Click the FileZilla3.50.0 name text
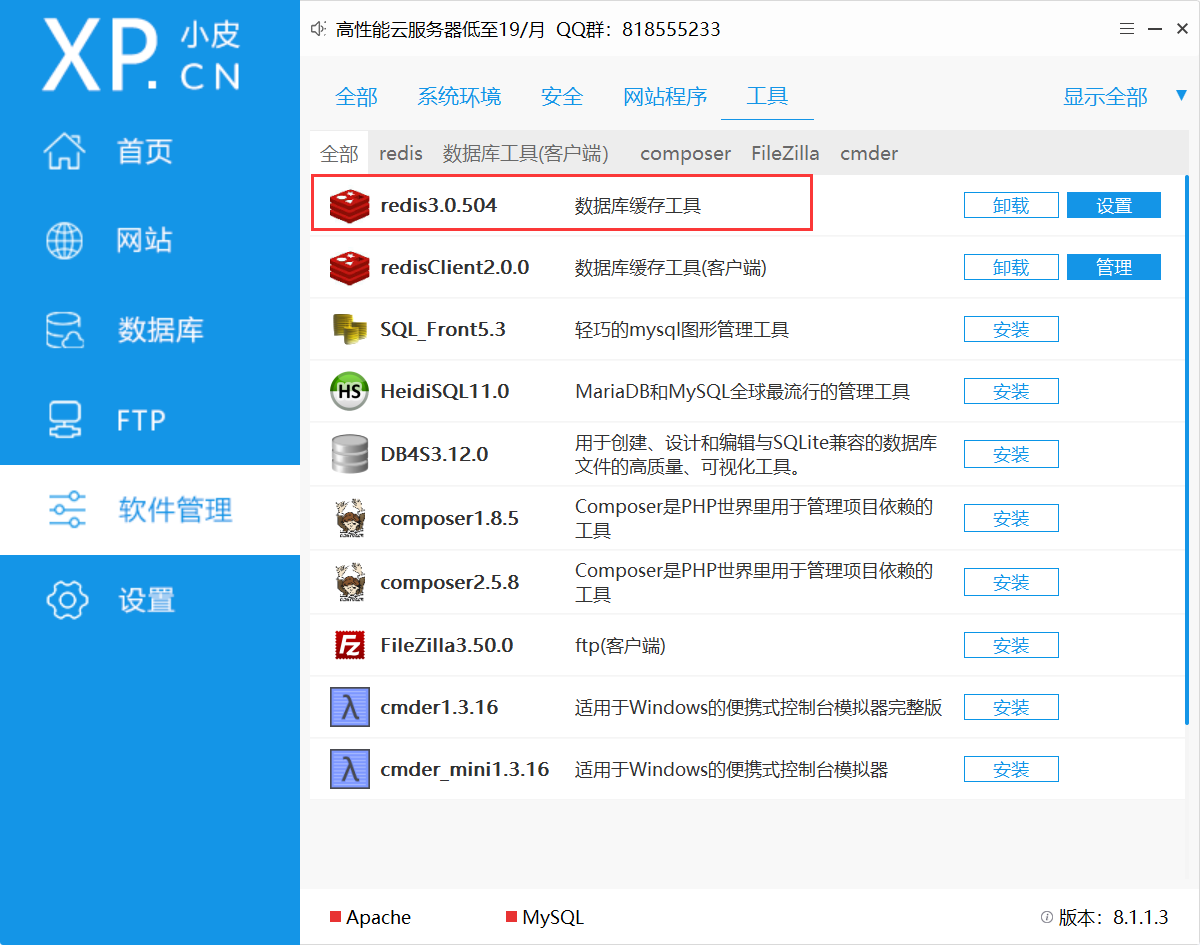 click(x=446, y=645)
